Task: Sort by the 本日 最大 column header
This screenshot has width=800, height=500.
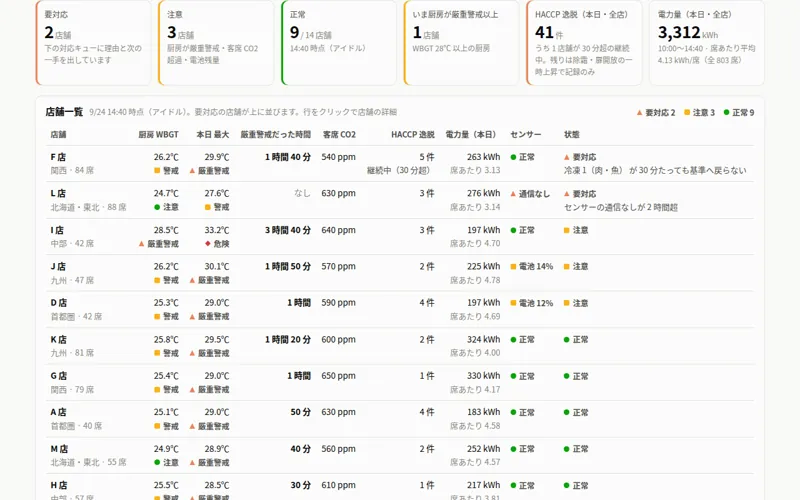Action: point(213,135)
